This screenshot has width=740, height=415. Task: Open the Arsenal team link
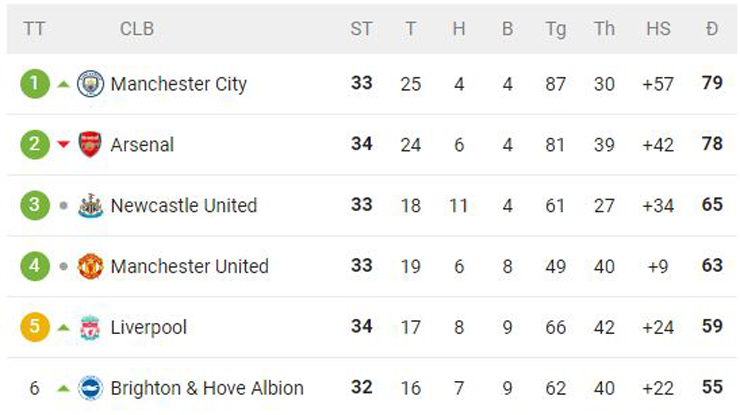[142, 145]
